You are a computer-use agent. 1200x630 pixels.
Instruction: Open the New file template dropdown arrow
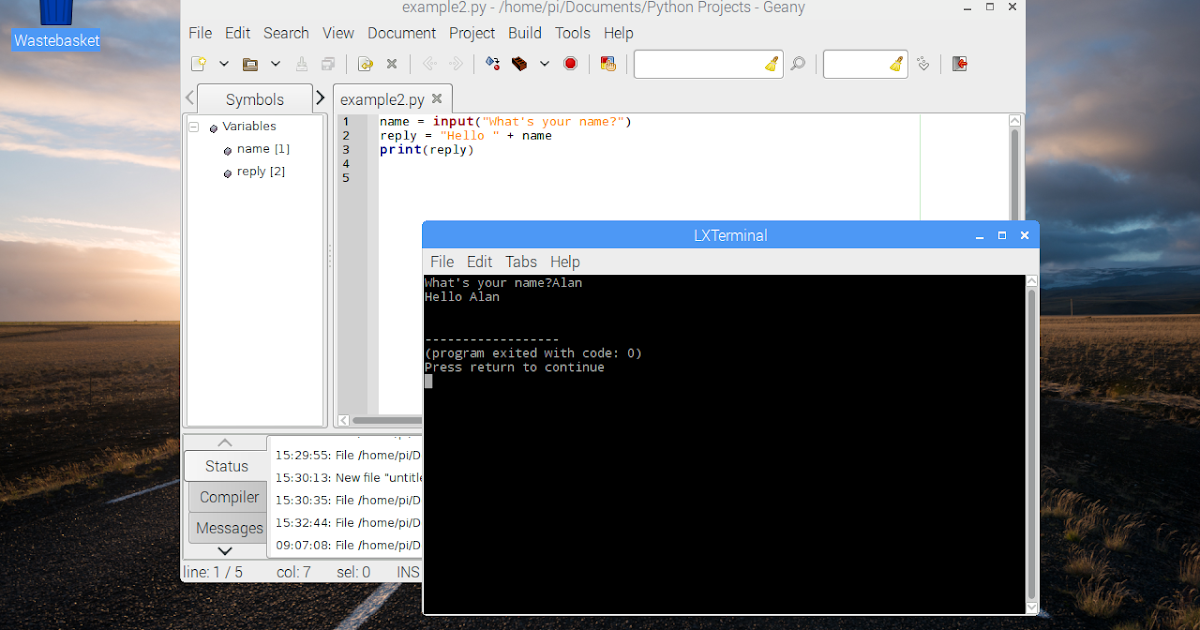tap(224, 64)
